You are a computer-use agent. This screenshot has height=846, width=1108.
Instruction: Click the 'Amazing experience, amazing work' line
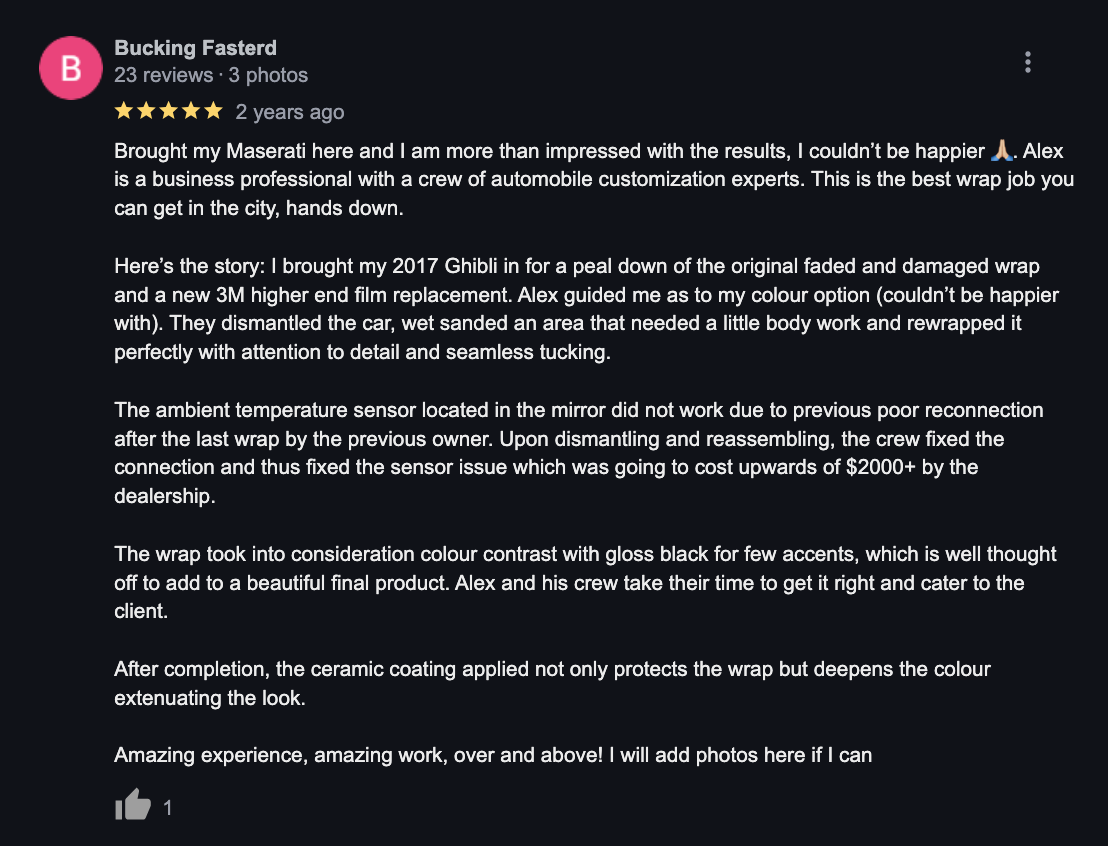coord(493,755)
